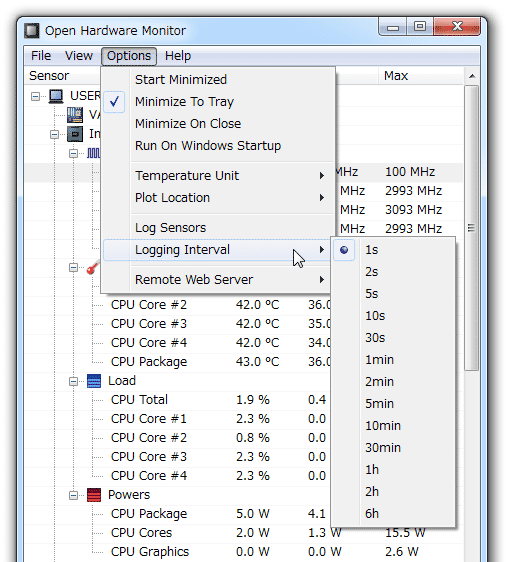The image size is (509, 562).
Task: Collapse the CPU tree node
Action: point(54,134)
